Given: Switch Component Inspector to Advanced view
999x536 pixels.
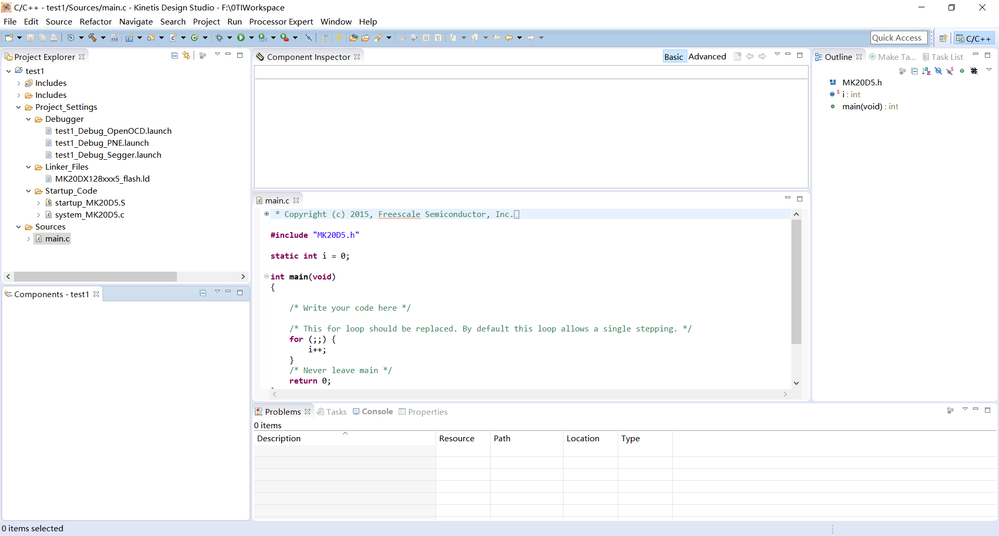Looking at the screenshot, I should tap(707, 57).
